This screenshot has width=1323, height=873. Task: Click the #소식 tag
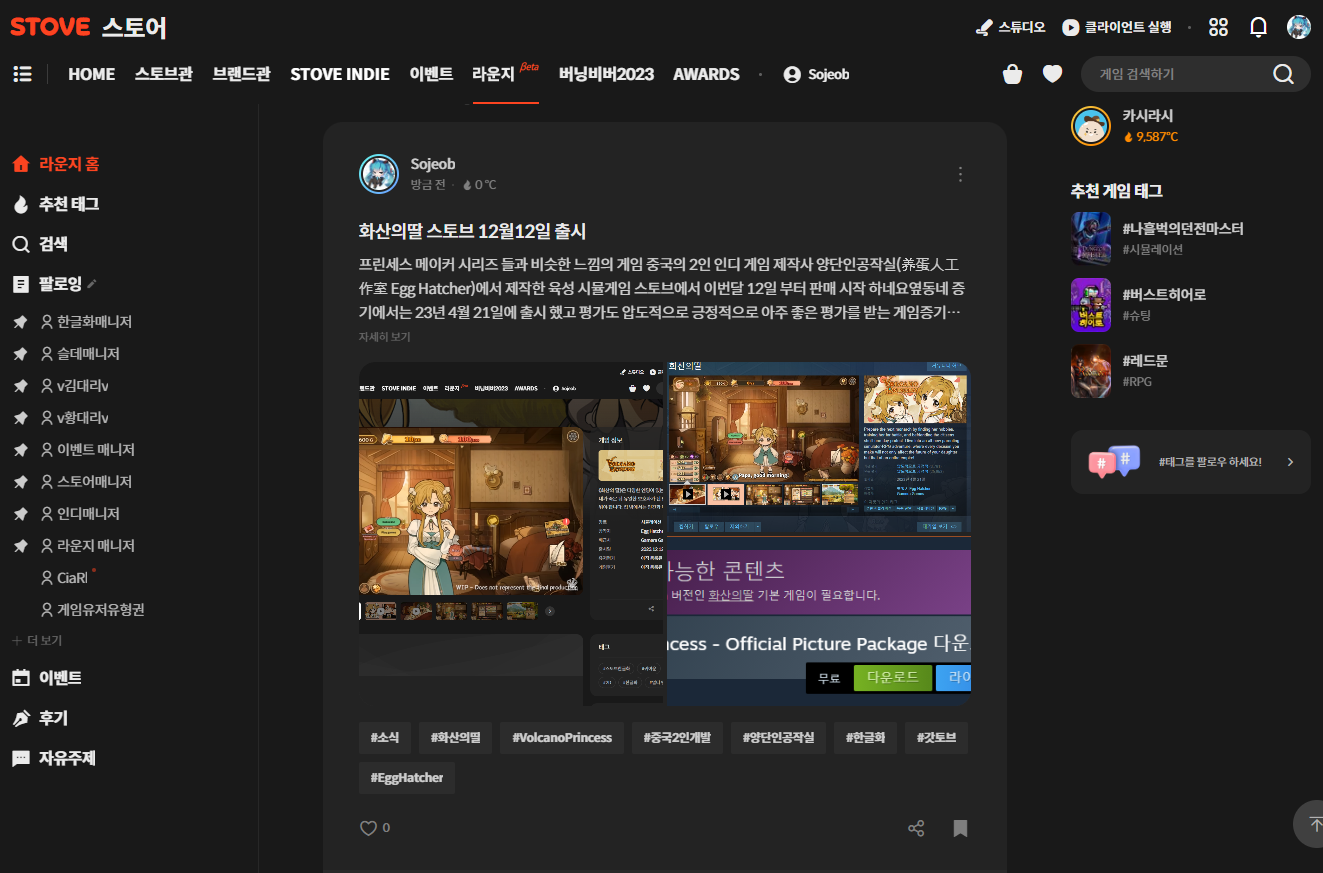(x=384, y=738)
